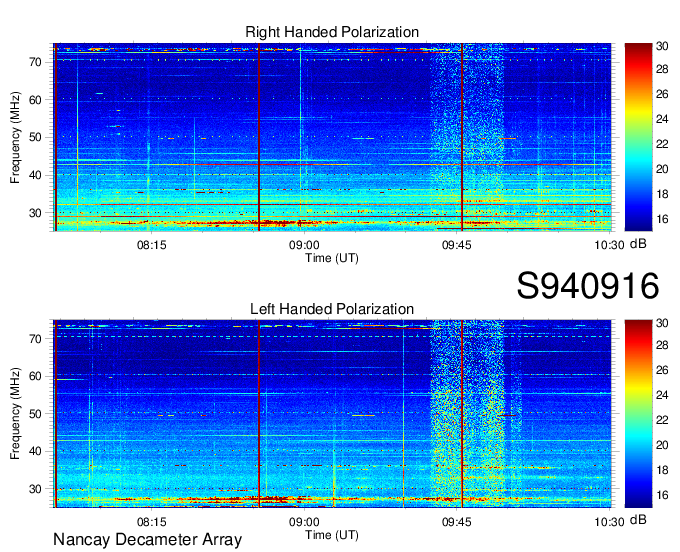Click the 70 MHz tick on Left Handed plot
Viewport: 680px width, 552px height.
tap(36, 339)
